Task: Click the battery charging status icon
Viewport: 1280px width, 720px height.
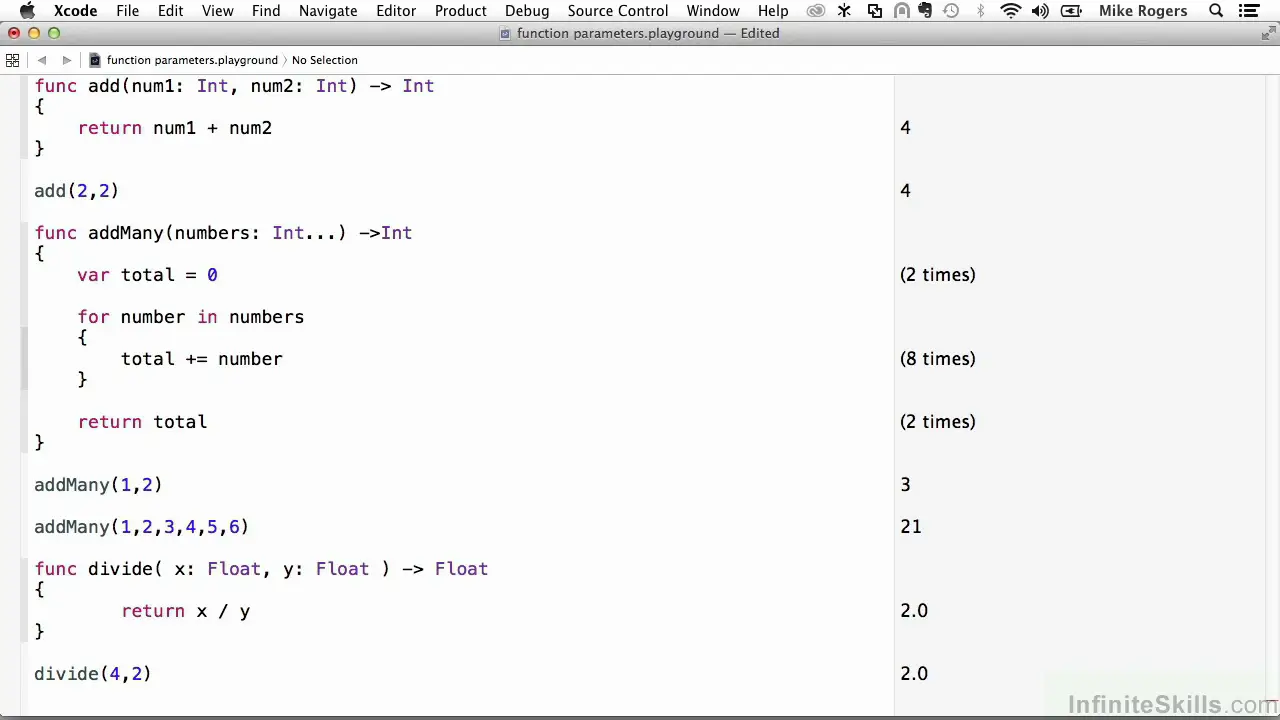Action: 1071,11
